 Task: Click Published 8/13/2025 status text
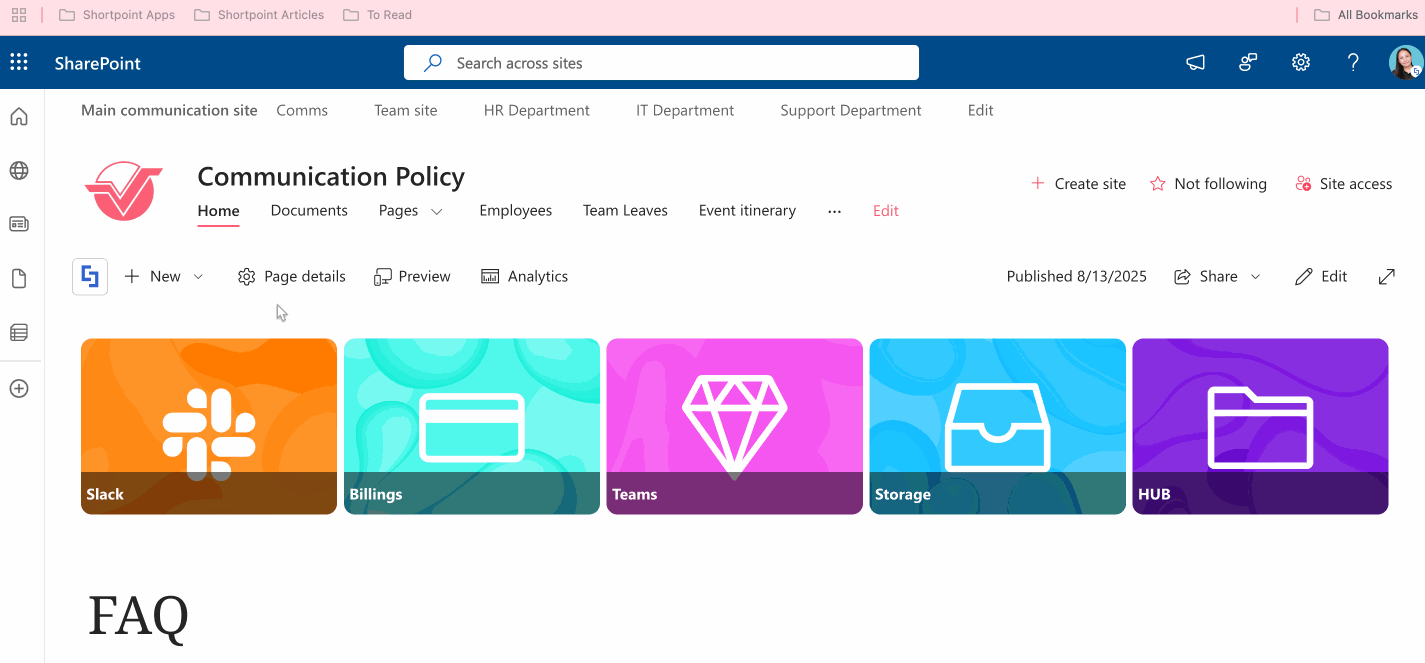point(1077,277)
